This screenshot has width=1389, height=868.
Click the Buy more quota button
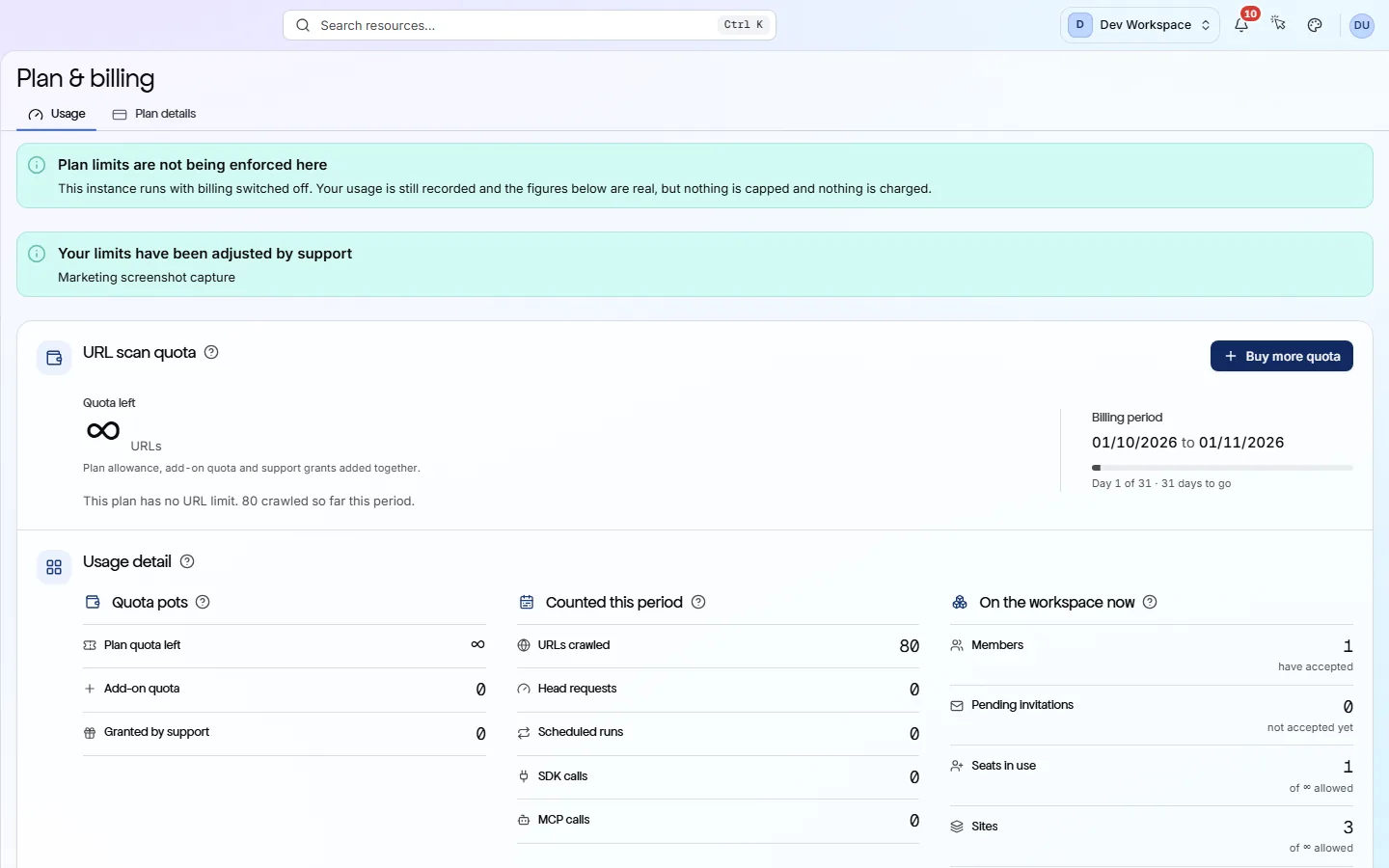coord(1282,356)
